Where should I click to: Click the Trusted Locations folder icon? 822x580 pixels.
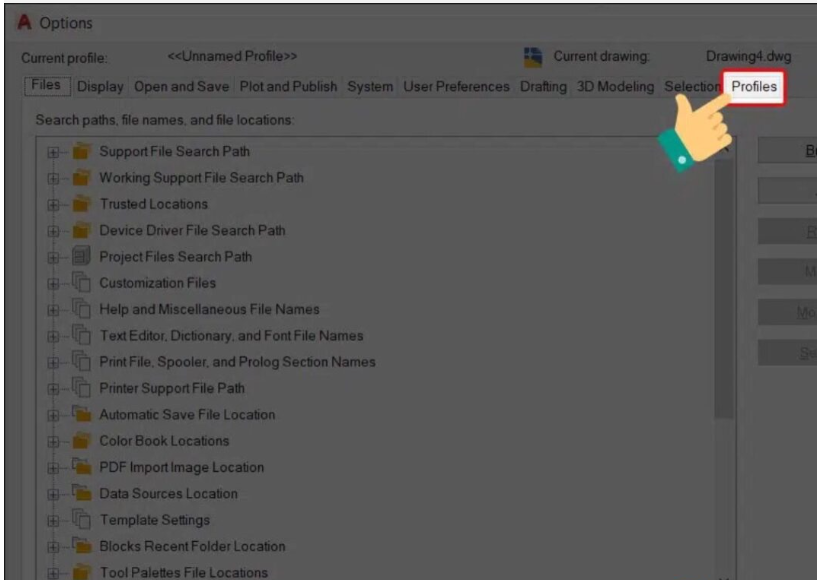coord(81,204)
